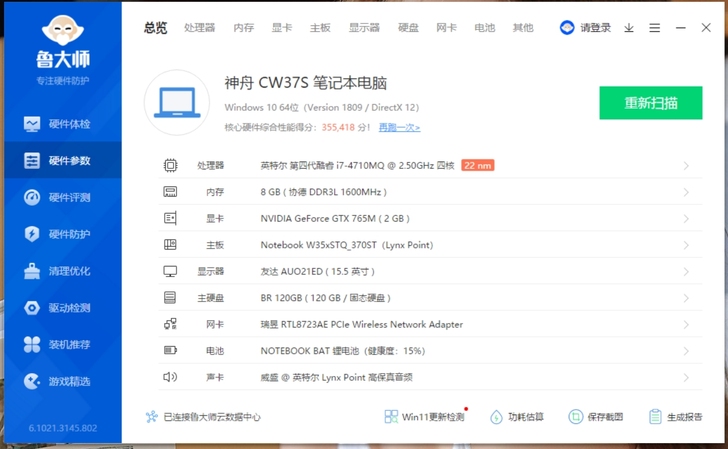Switch to the top 显示器 tab
This screenshot has width=728, height=449.
click(364, 28)
